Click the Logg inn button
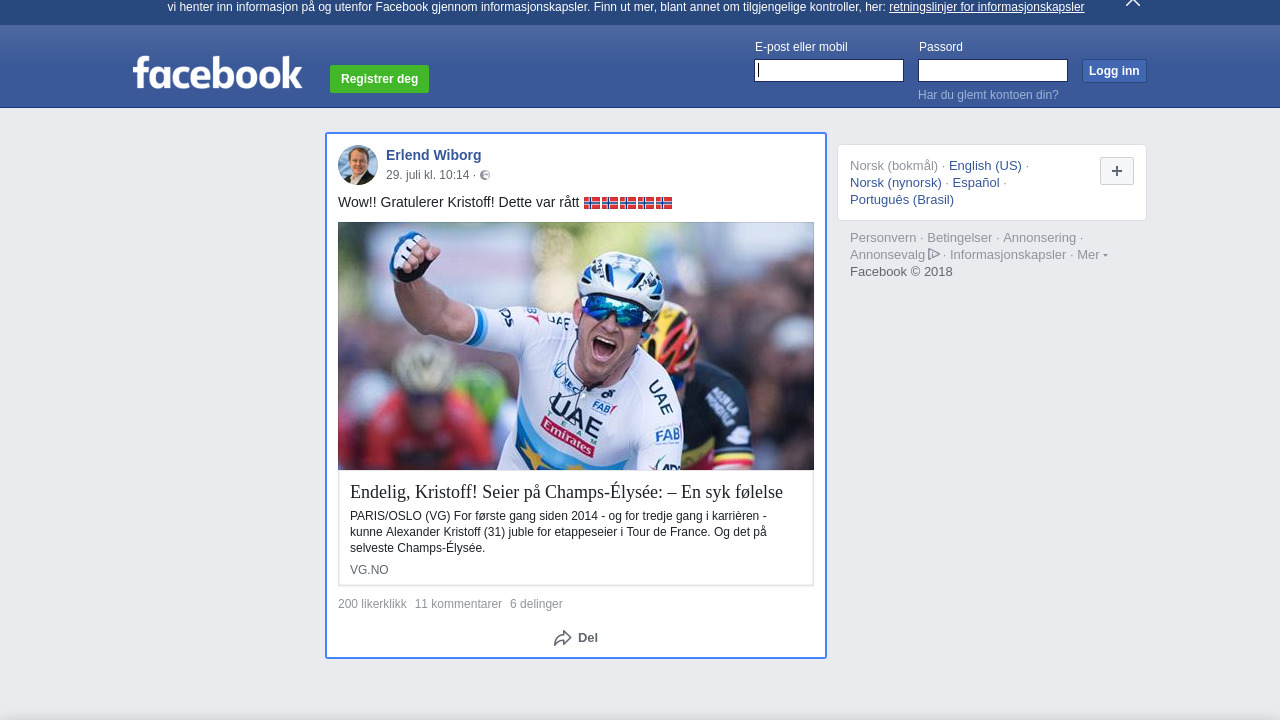 [1114, 71]
